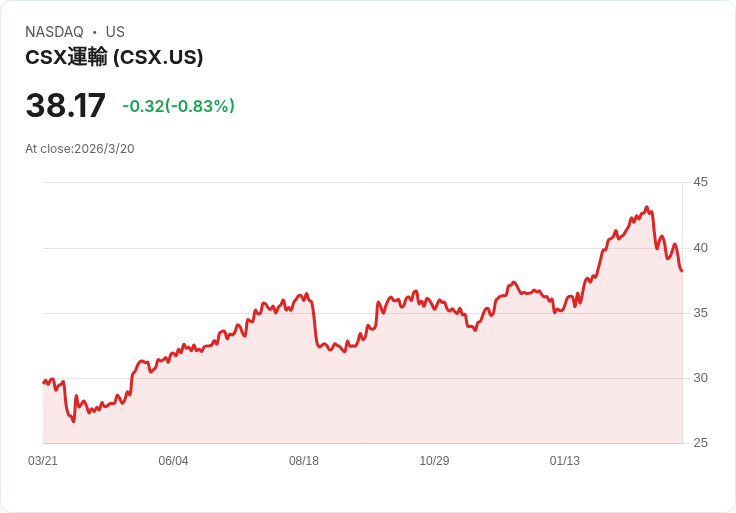
Task: Click the 06/04 date axis label
Action: (173, 461)
